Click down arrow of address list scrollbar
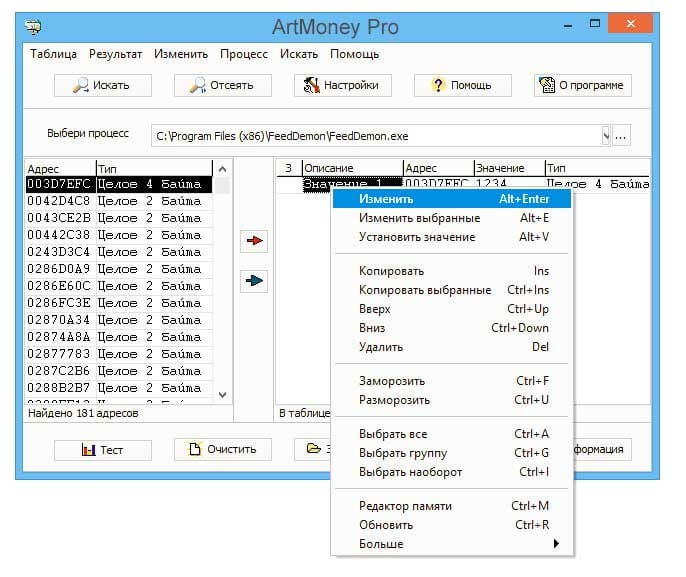686x577 pixels. (x=222, y=395)
